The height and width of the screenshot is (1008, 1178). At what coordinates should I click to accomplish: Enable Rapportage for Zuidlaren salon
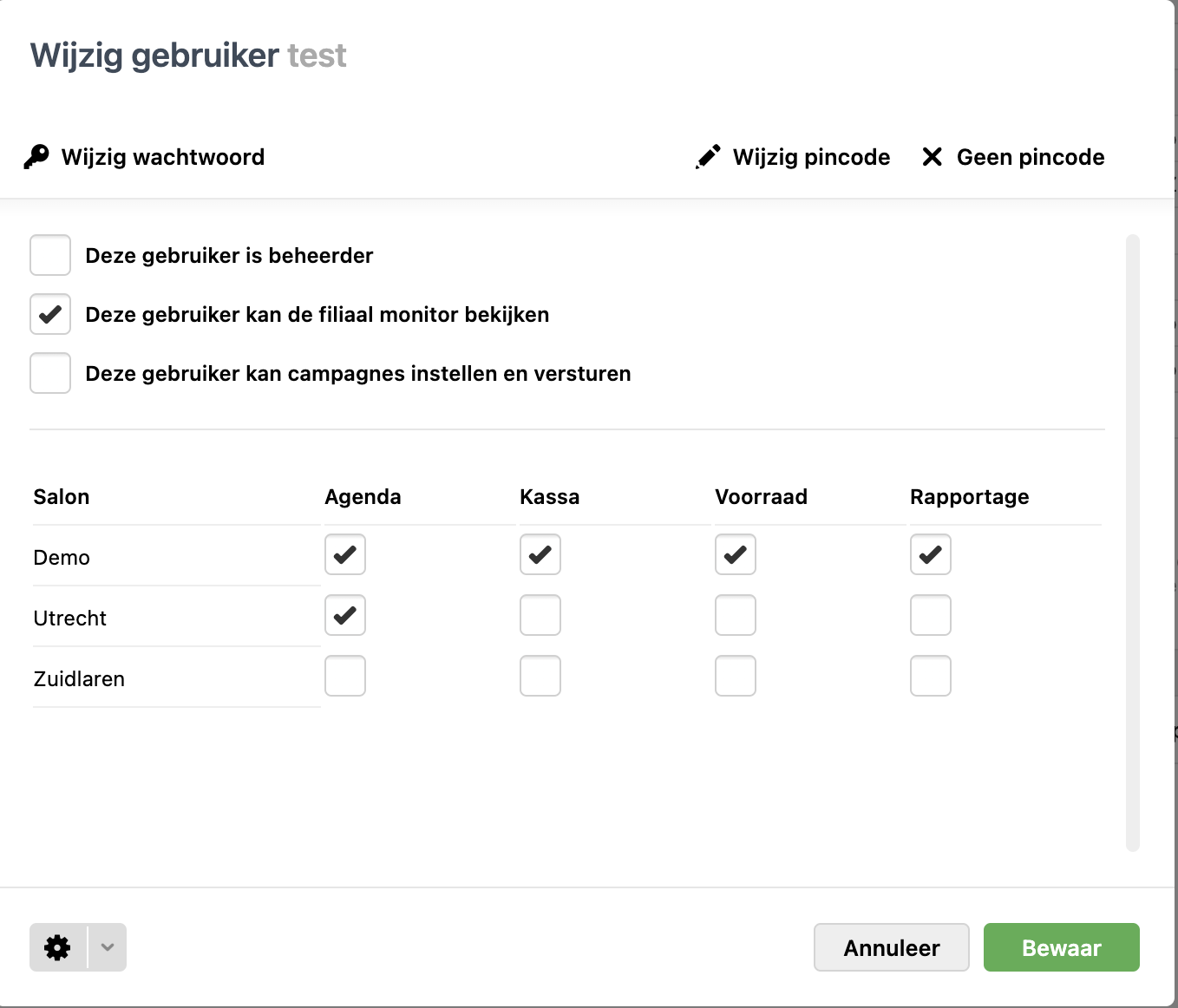pyautogui.click(x=931, y=677)
